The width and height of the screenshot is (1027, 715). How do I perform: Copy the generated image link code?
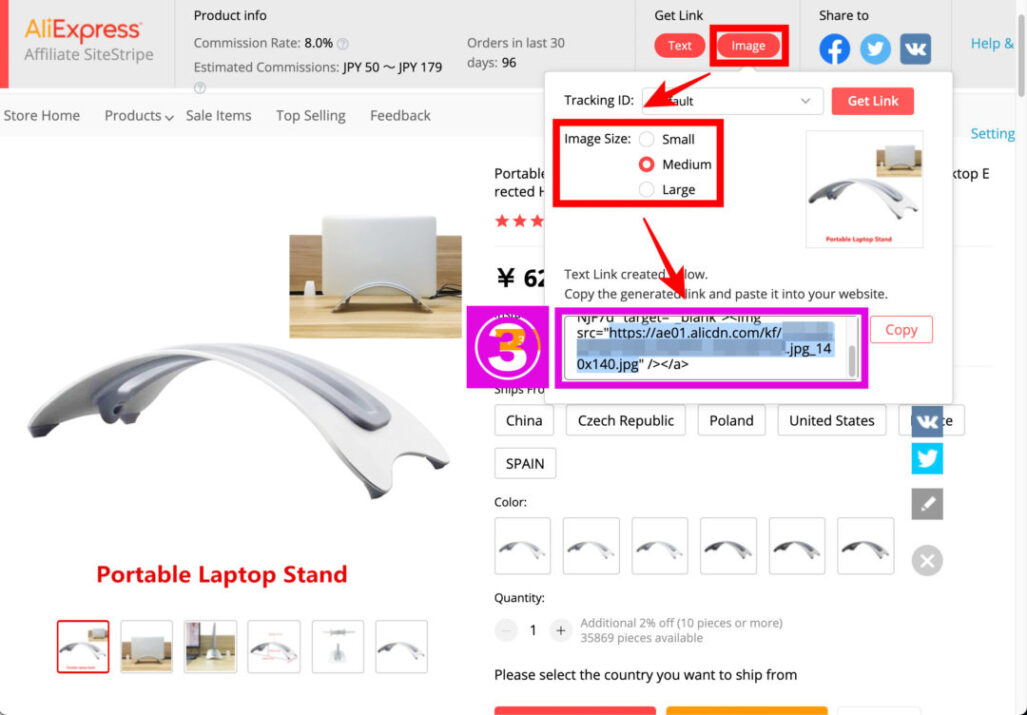click(x=901, y=330)
